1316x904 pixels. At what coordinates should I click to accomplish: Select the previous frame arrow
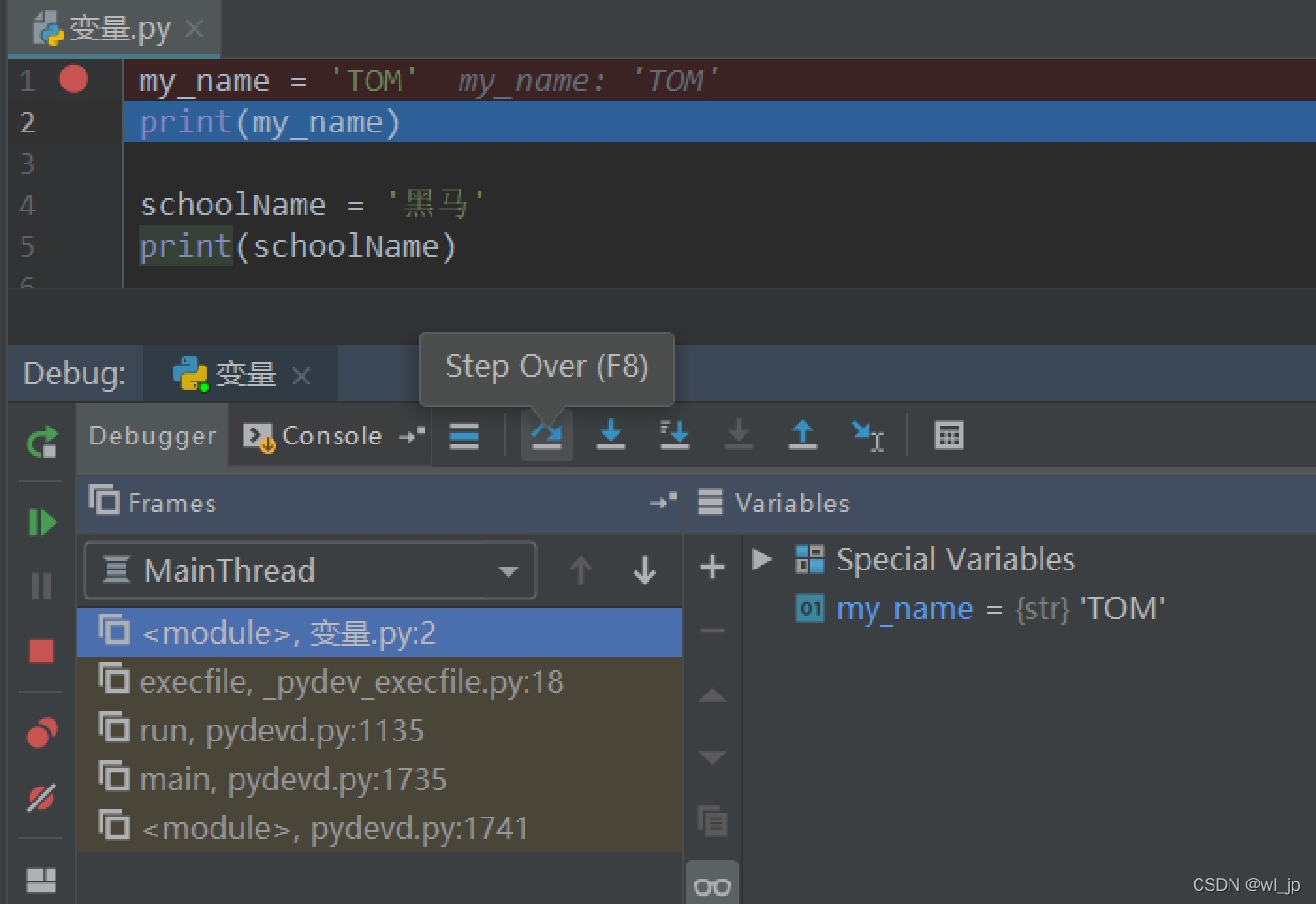[x=581, y=570]
